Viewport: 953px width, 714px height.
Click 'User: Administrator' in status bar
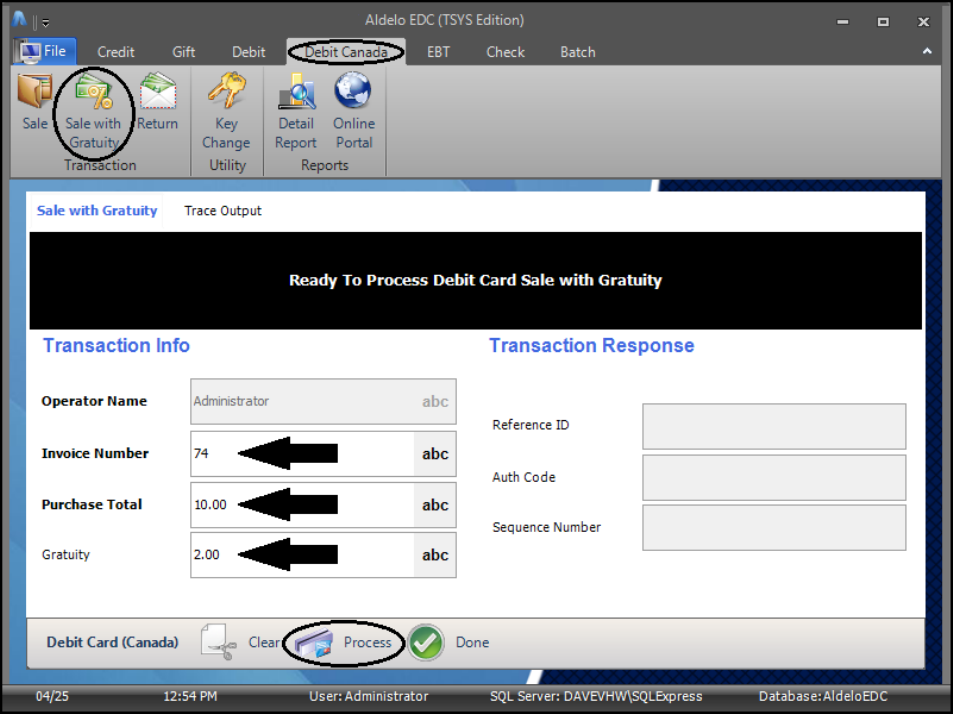pos(368,696)
